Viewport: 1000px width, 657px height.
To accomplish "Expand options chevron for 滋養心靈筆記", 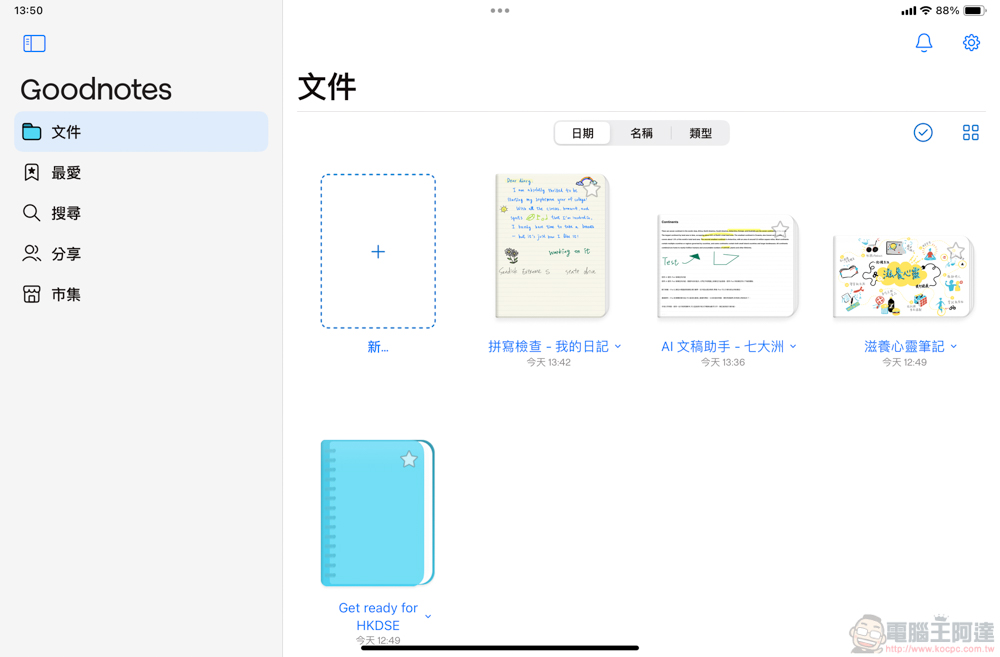I will pos(953,346).
